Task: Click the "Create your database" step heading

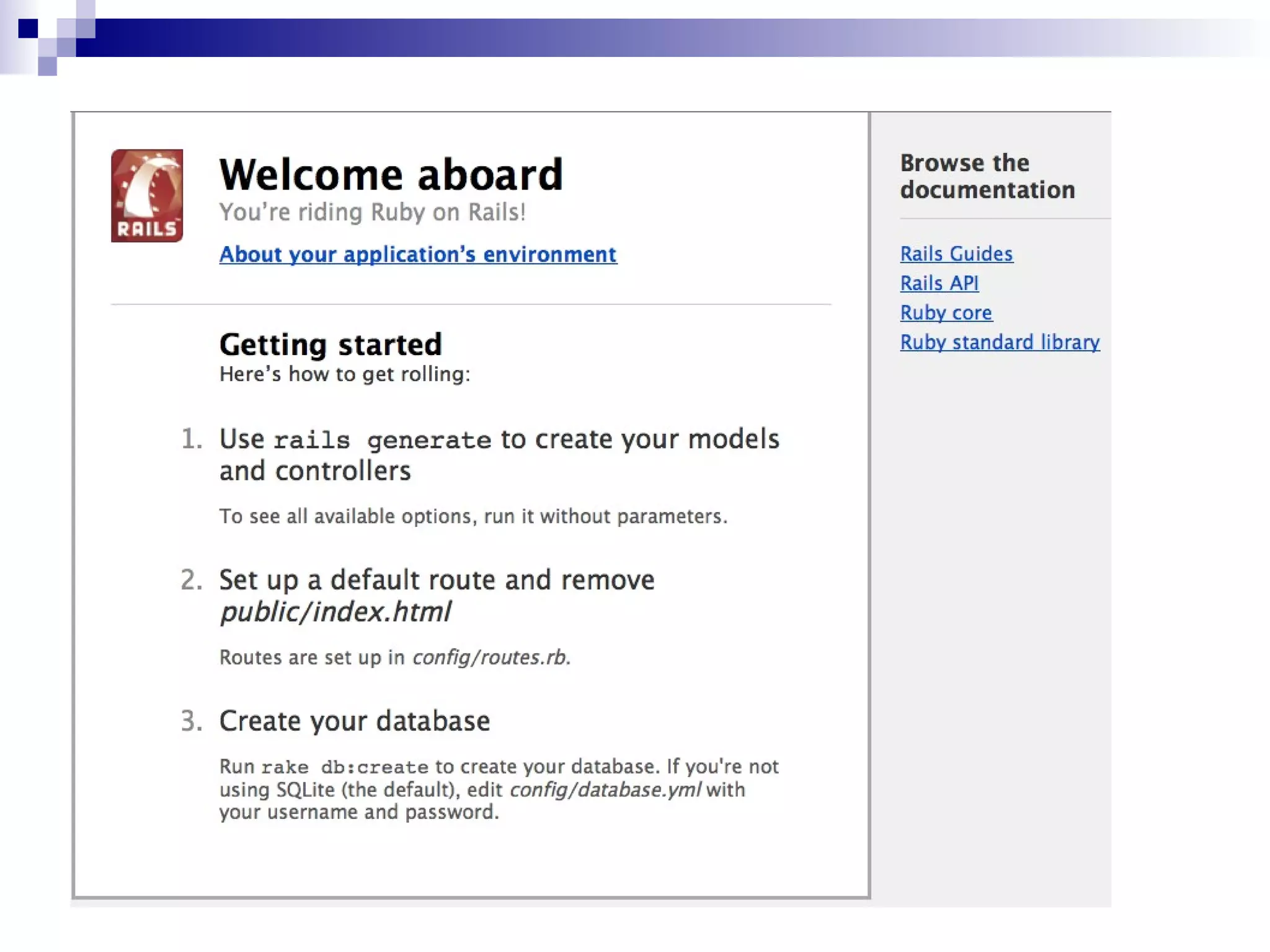Action: (354, 721)
